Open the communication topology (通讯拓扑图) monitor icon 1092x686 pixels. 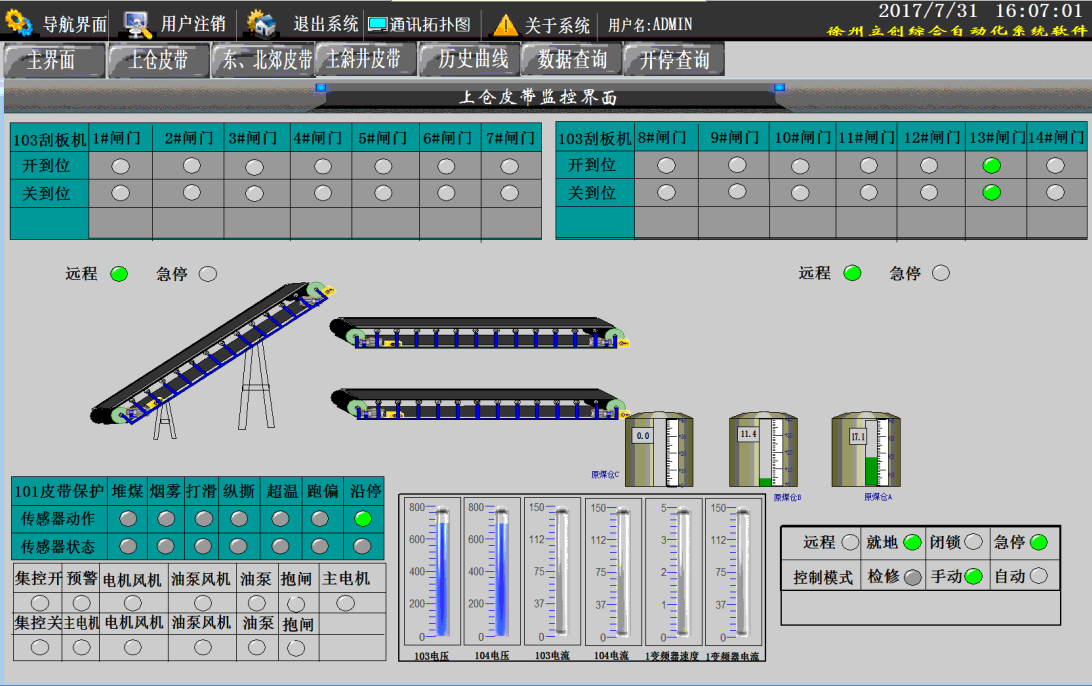377,24
